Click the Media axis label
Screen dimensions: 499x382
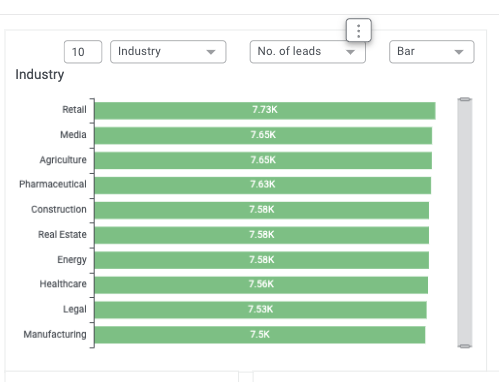73,134
